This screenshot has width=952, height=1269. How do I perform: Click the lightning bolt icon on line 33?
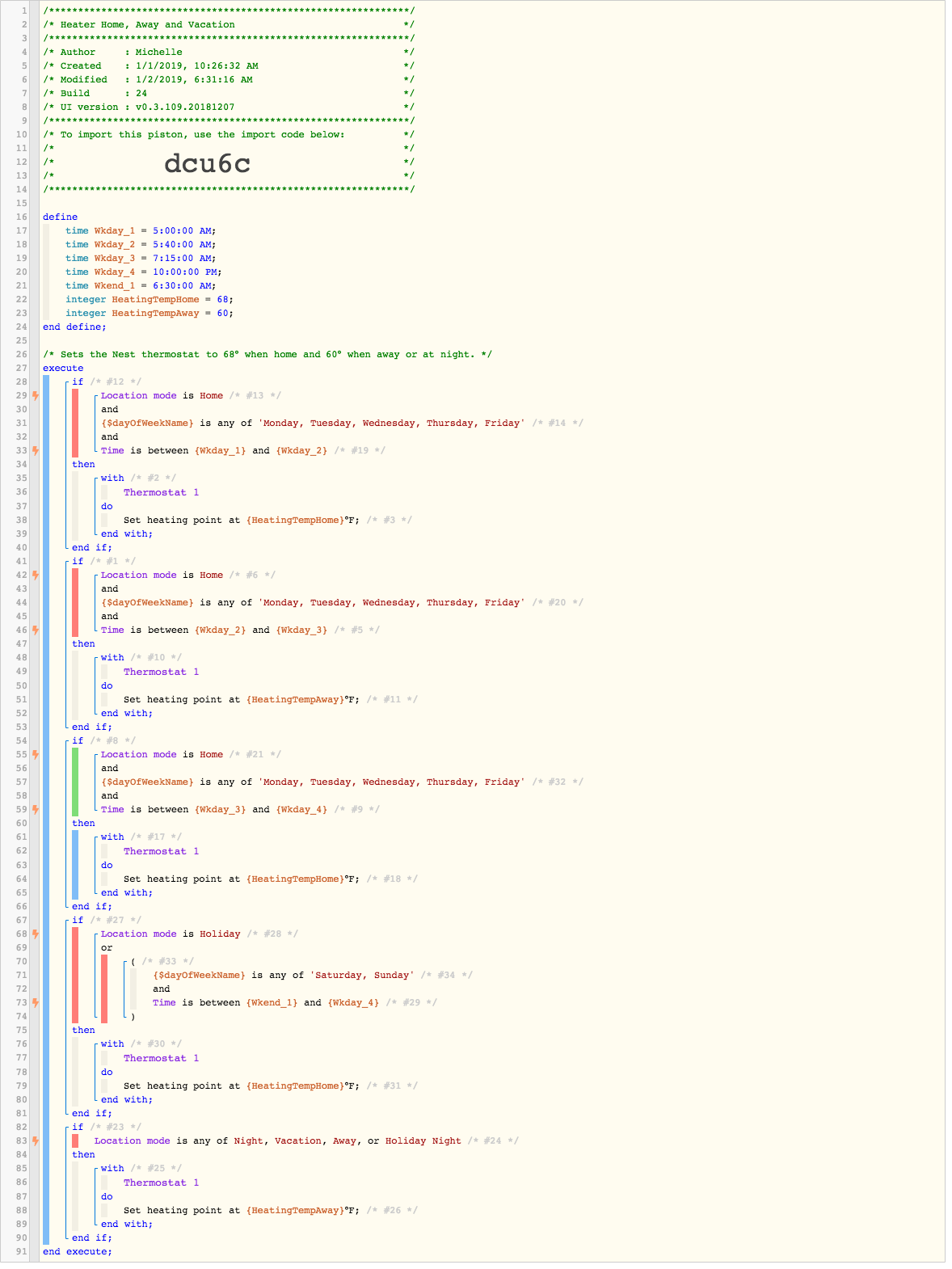pyautogui.click(x=36, y=450)
